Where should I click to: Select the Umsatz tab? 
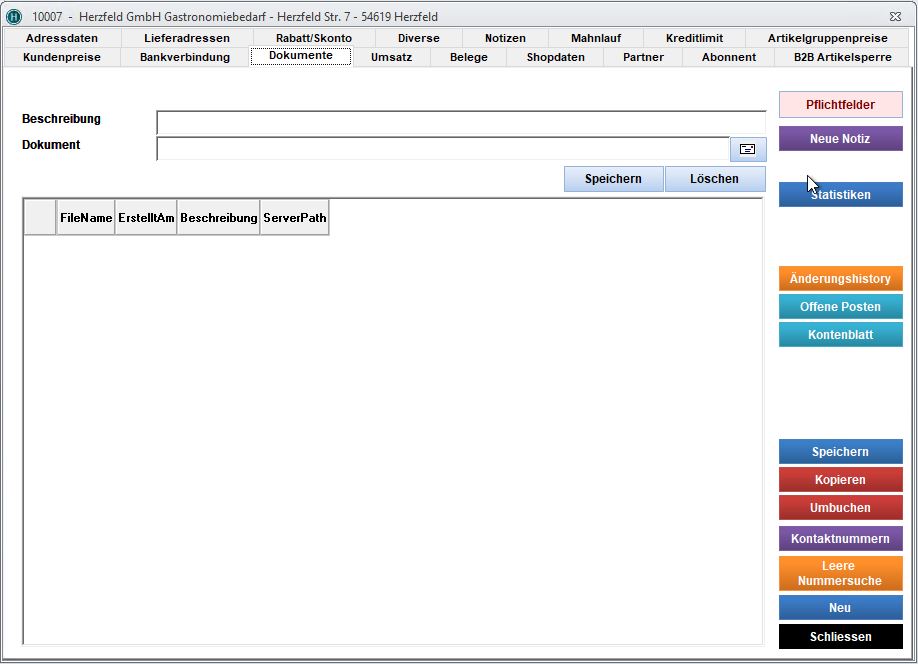[x=391, y=57]
